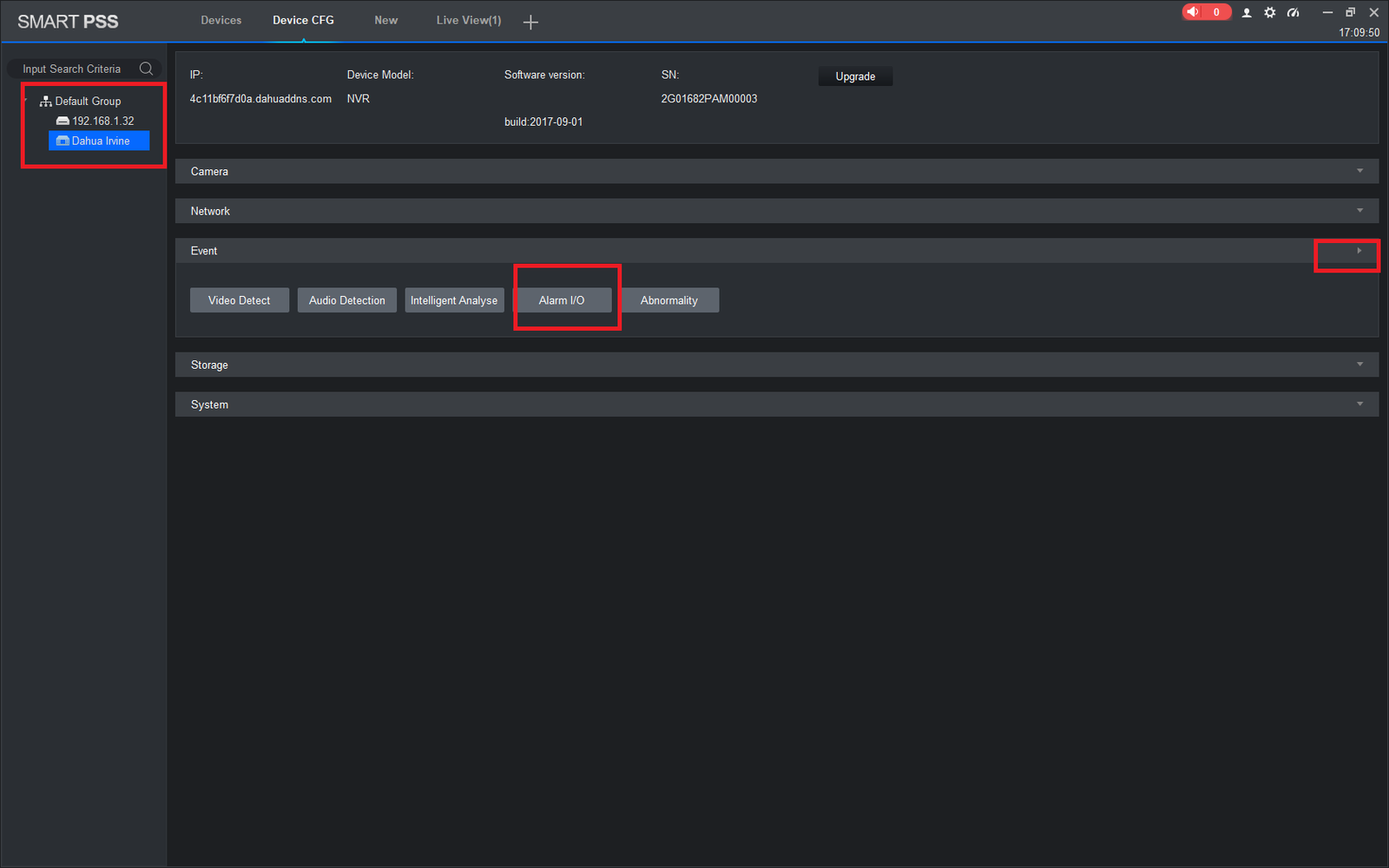Open the alarm speaker notification icon
1389x868 pixels.
coord(1194,12)
